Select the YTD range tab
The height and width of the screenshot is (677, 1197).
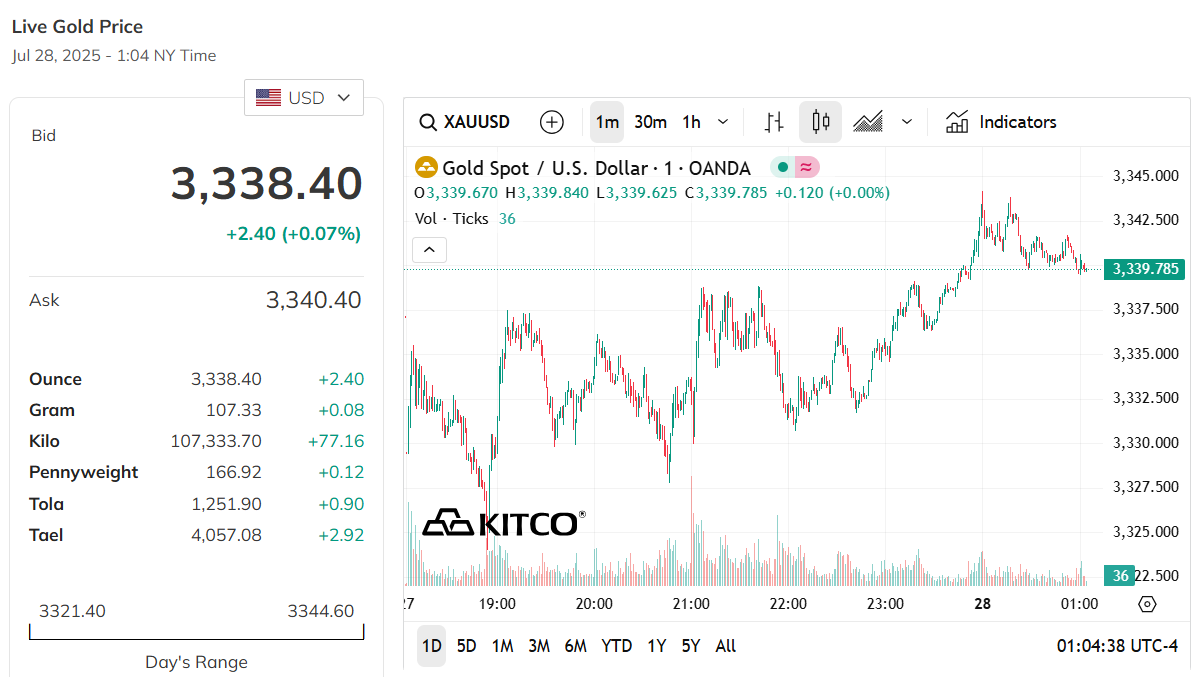(x=616, y=646)
